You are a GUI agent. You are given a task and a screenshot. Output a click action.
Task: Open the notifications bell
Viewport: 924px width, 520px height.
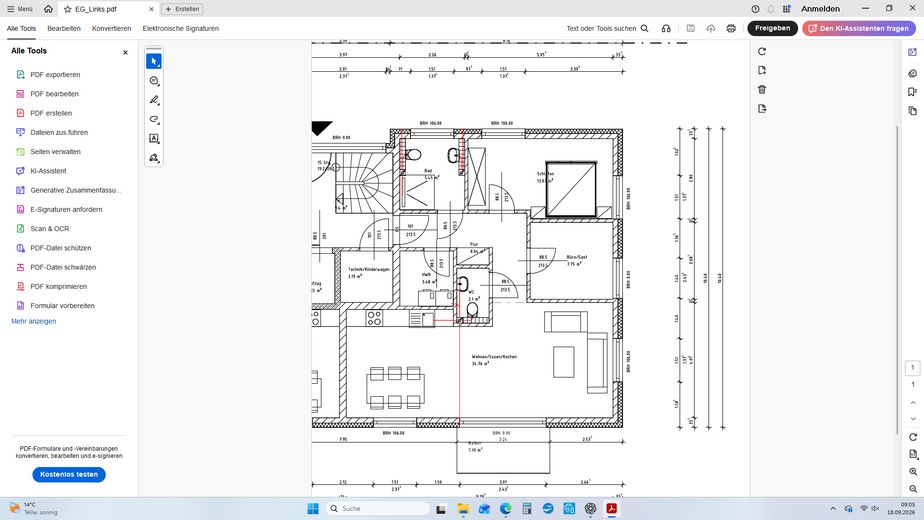(771, 9)
